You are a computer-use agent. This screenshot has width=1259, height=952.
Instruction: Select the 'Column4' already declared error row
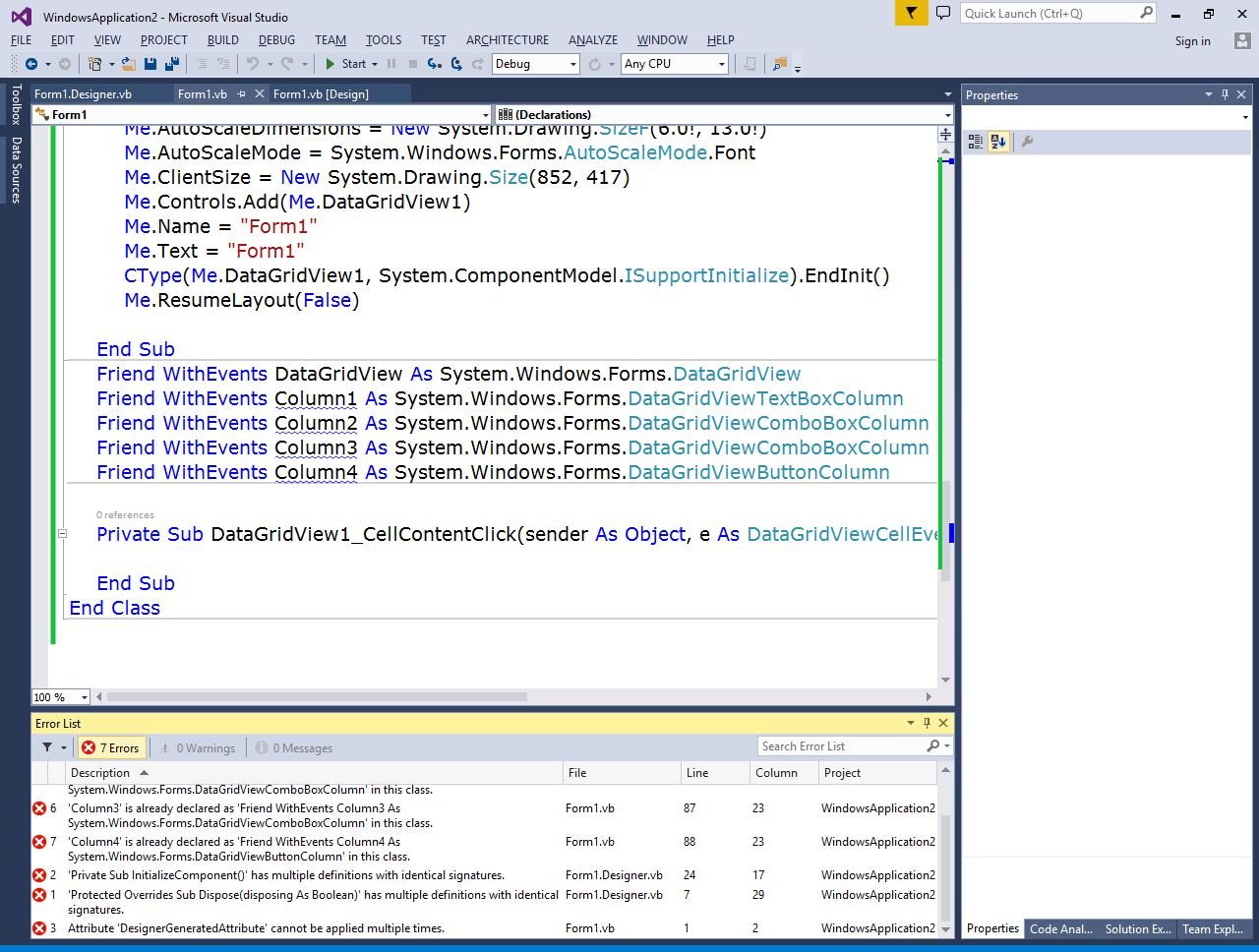[484, 849]
